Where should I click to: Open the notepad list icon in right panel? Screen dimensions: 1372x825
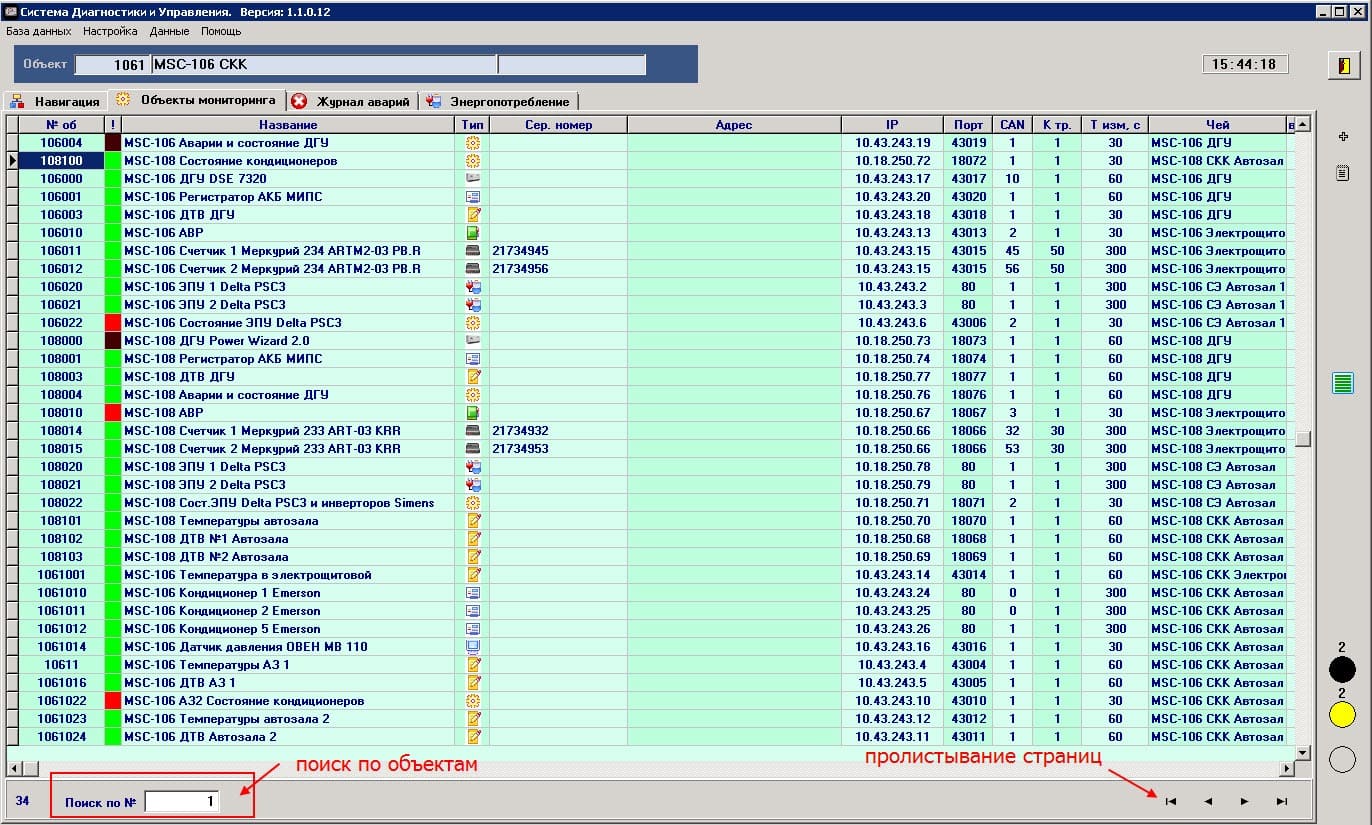(1343, 173)
